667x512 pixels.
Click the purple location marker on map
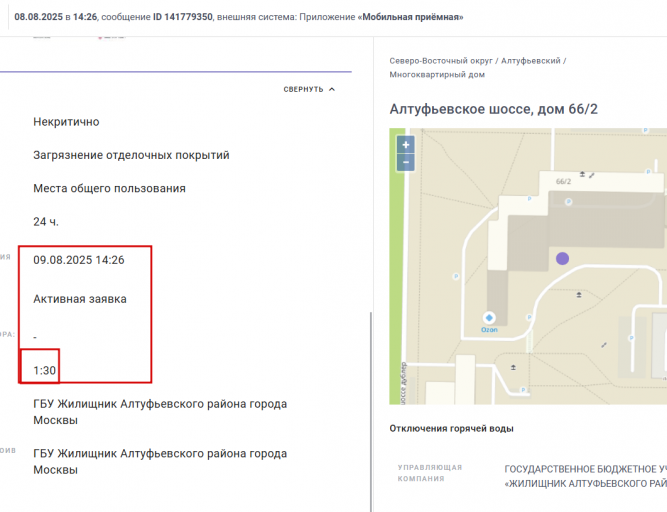[562, 259]
